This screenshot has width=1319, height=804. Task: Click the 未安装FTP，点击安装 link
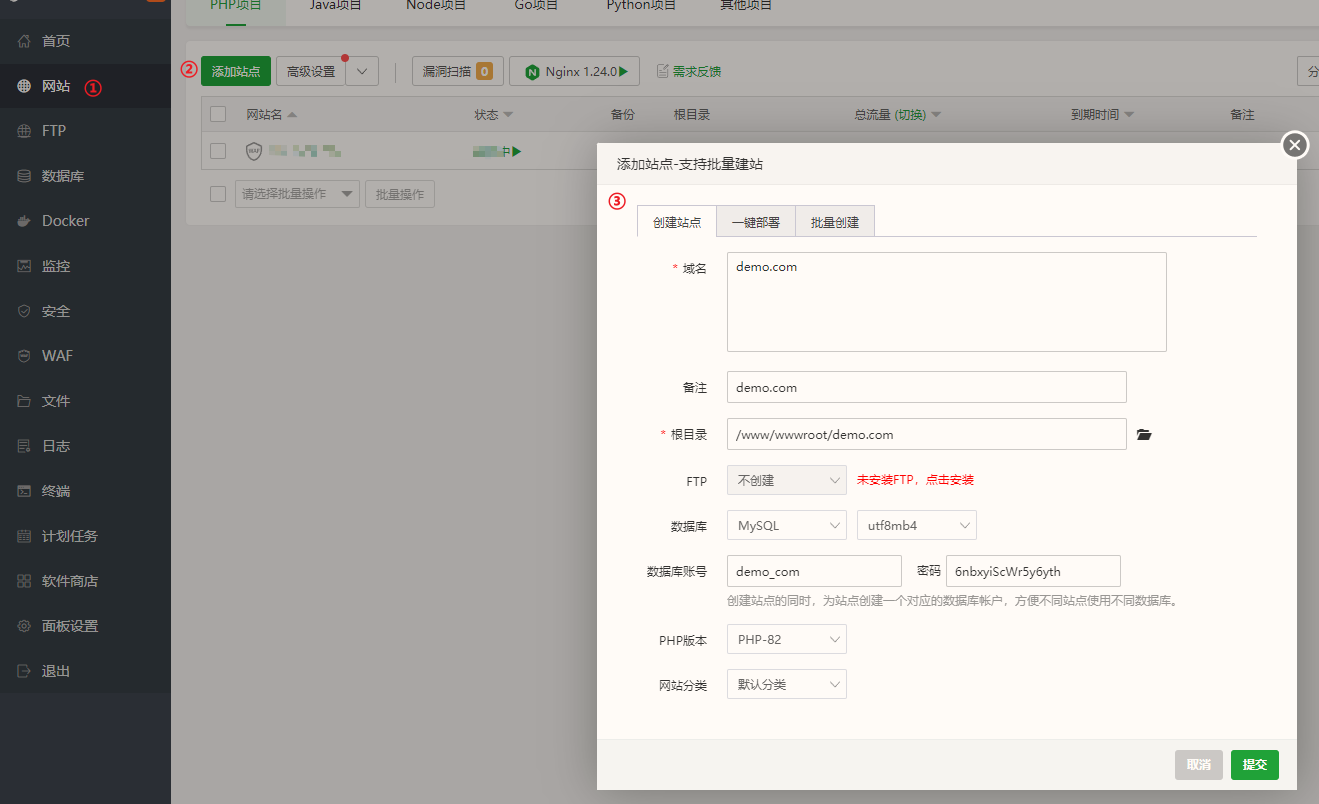point(915,480)
